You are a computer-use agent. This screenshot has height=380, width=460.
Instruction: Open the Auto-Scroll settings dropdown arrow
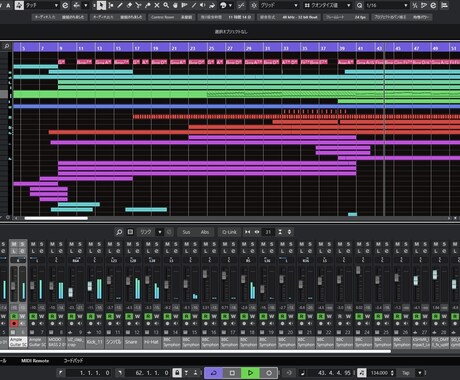click(85, 5)
